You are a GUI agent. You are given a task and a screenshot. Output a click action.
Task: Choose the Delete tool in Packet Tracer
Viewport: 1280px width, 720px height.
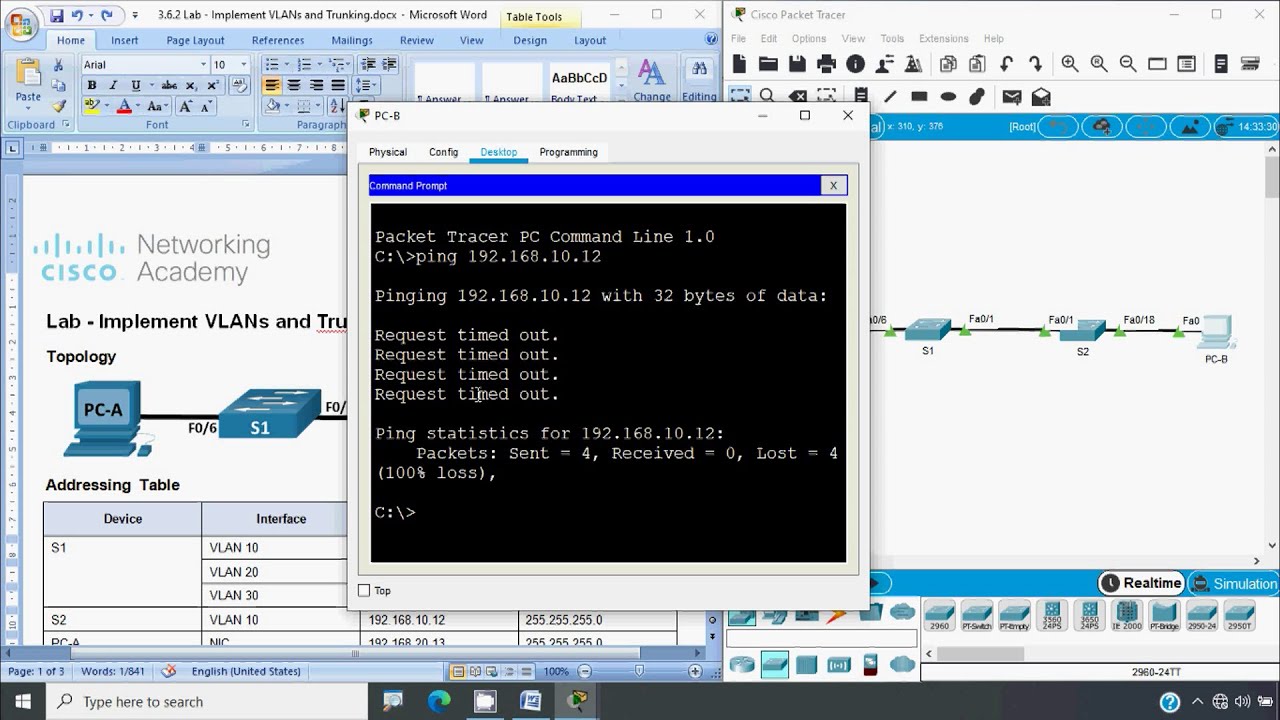[x=797, y=97]
